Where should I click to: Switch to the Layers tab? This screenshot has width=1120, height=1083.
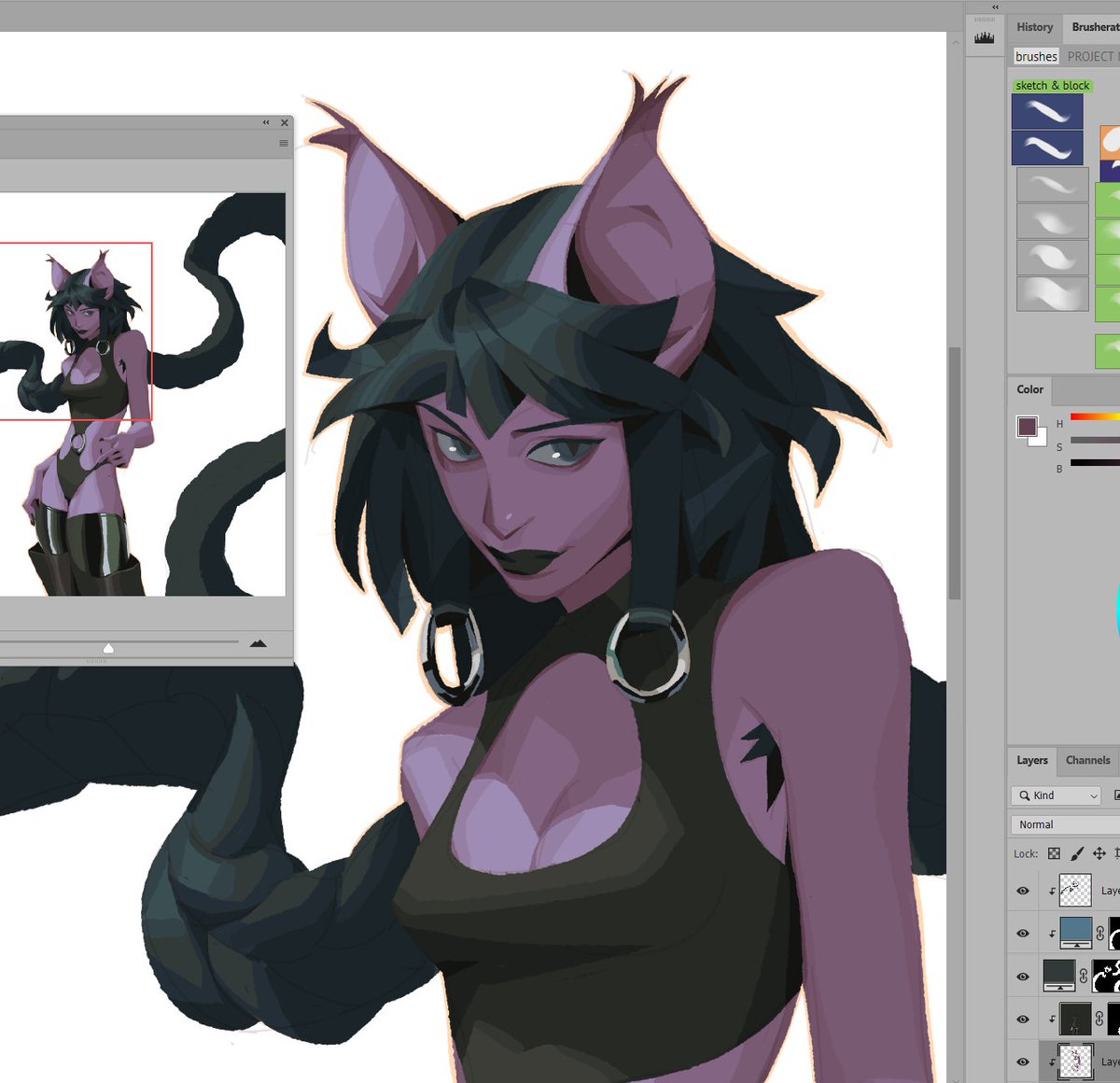point(1031,760)
